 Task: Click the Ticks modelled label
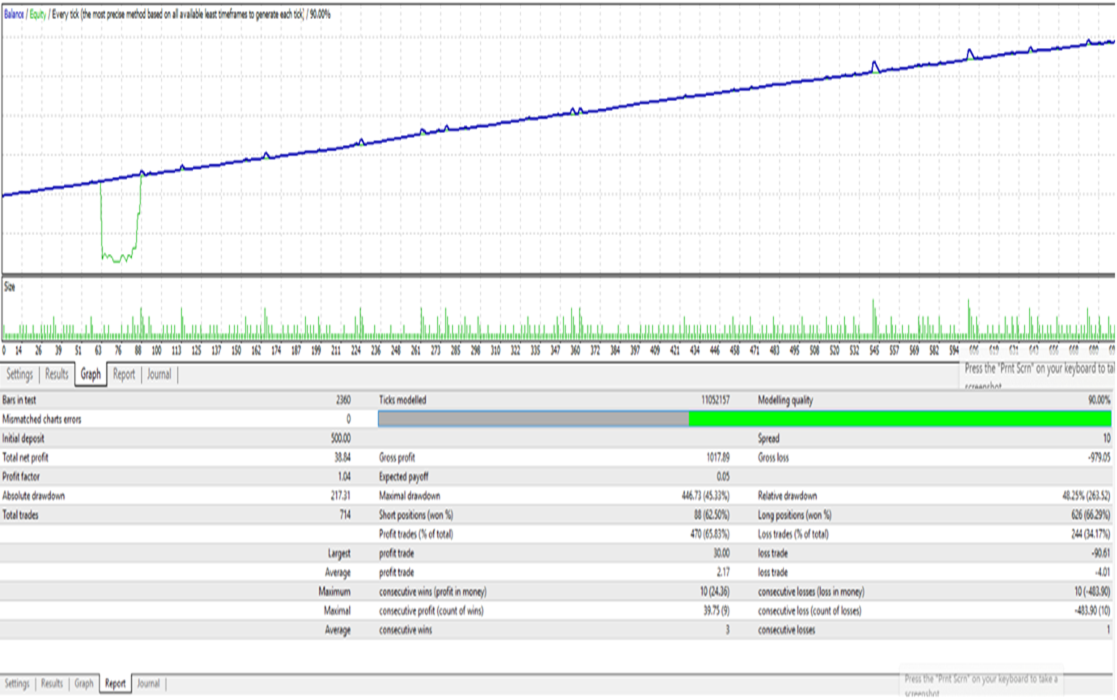point(403,400)
